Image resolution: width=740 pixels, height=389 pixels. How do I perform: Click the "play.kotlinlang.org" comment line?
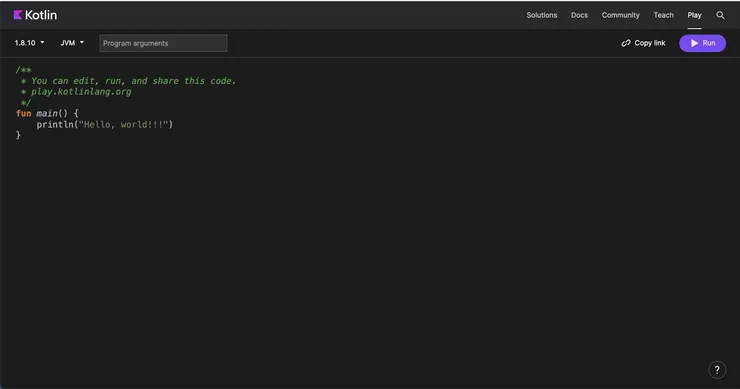76,92
